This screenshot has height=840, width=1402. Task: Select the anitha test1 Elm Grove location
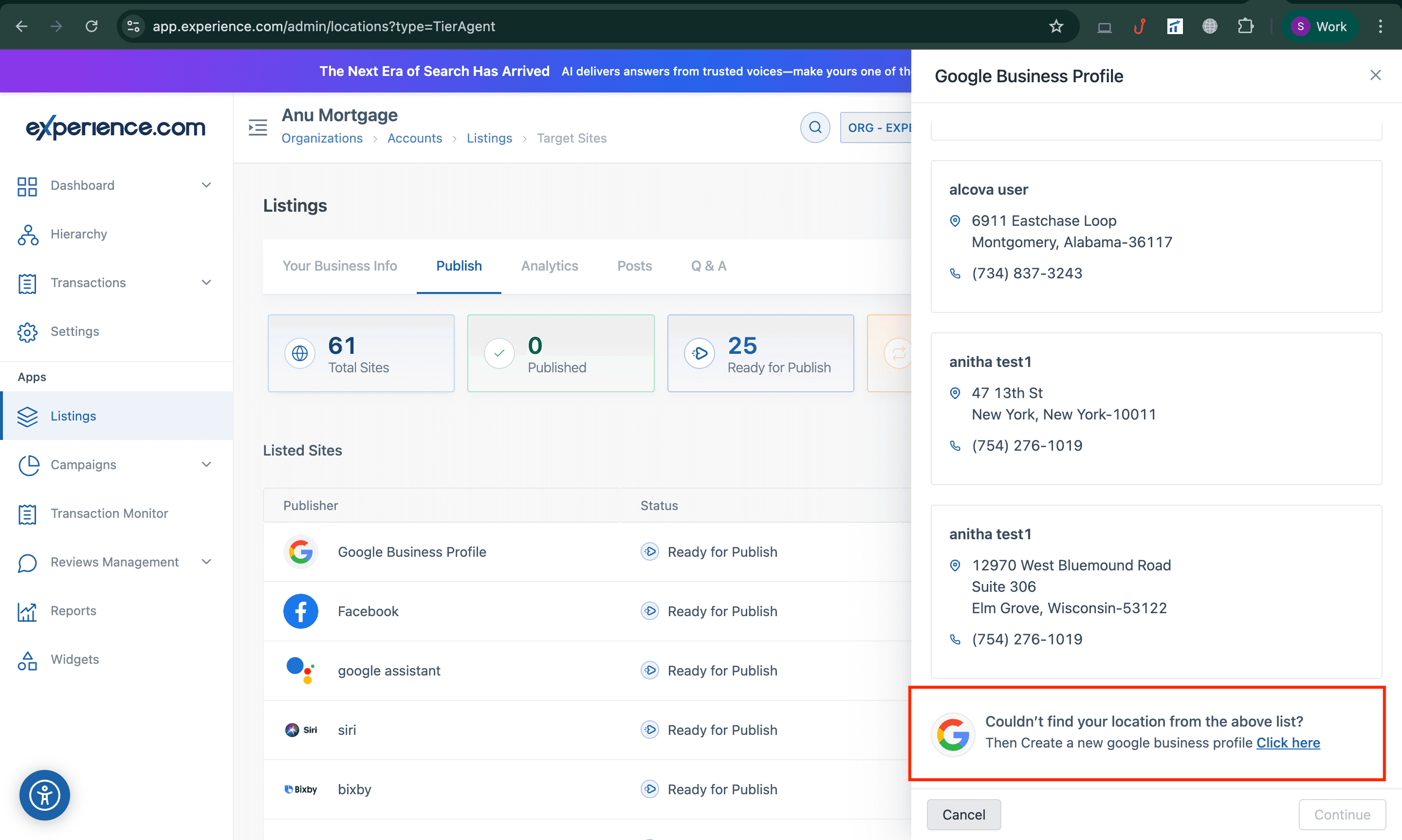pyautogui.click(x=1156, y=591)
